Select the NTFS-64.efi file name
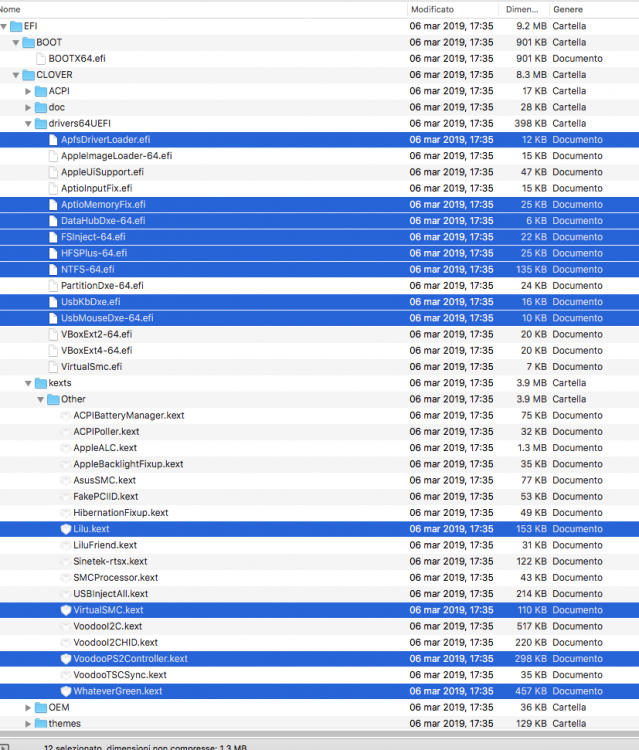The width and height of the screenshot is (639, 750). [88, 270]
